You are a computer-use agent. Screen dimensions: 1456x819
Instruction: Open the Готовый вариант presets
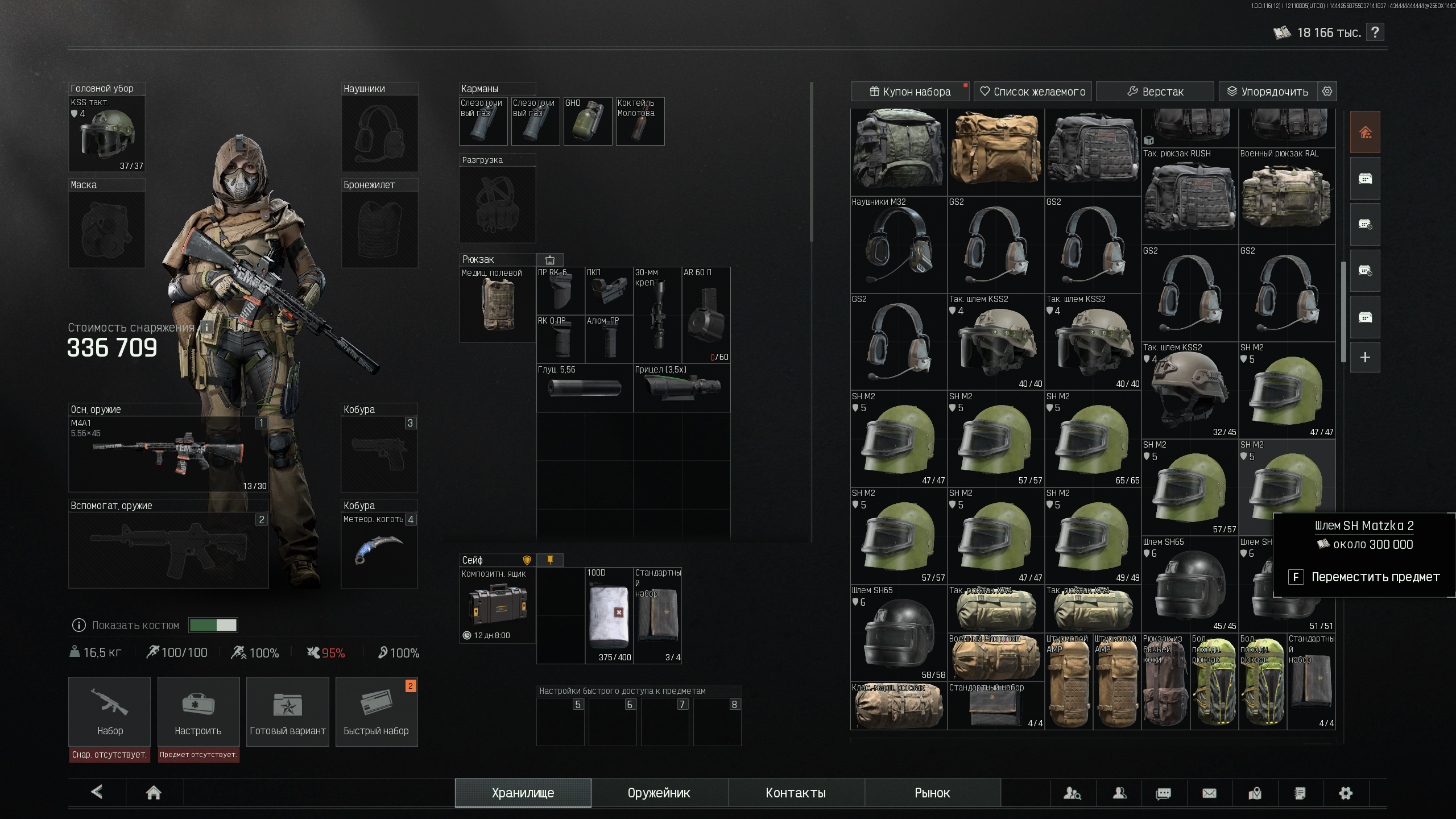point(288,711)
